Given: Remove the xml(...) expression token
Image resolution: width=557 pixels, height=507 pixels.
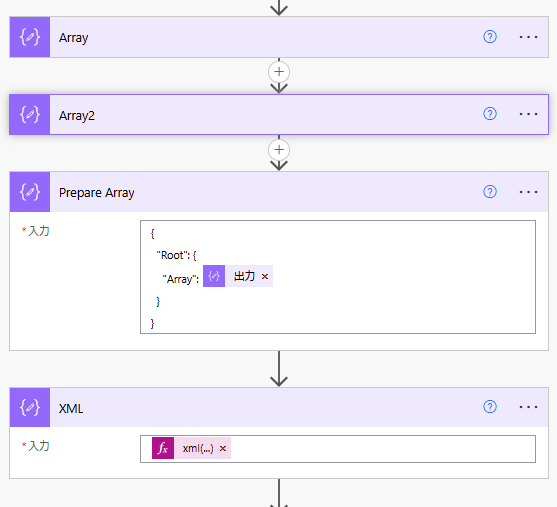Looking at the screenshot, I should pyautogui.click(x=223, y=449).
